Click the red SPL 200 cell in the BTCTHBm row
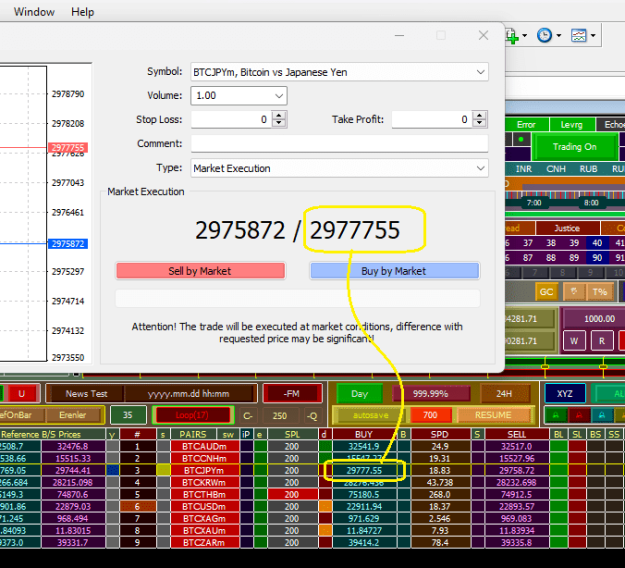625x568 pixels. 292,495
